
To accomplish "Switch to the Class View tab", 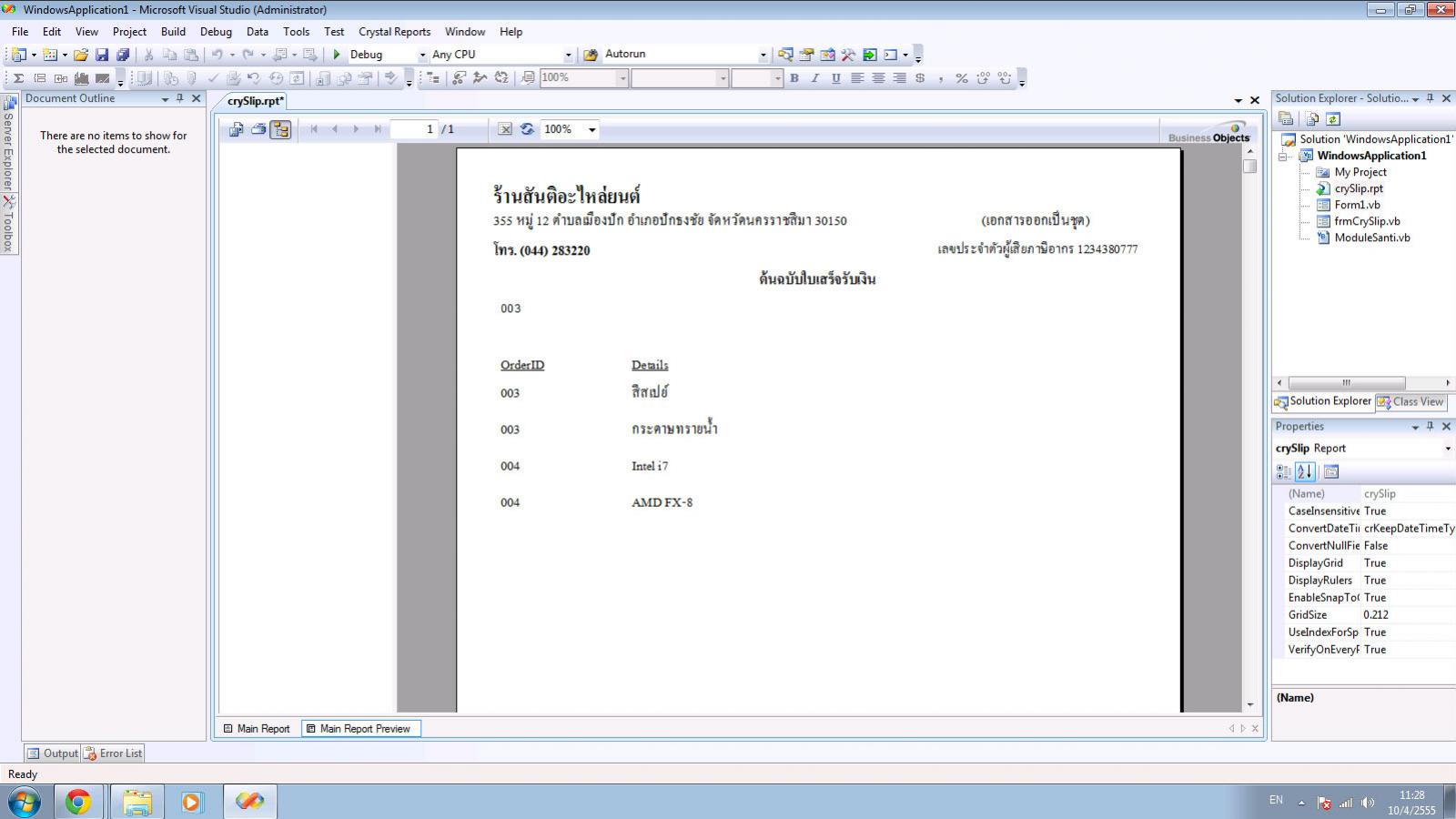I will (1410, 401).
